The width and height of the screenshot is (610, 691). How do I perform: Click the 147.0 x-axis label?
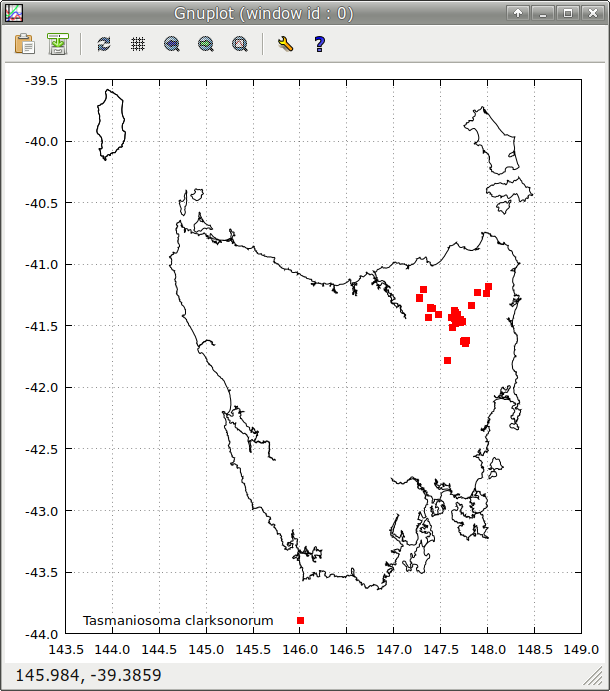coord(394,650)
